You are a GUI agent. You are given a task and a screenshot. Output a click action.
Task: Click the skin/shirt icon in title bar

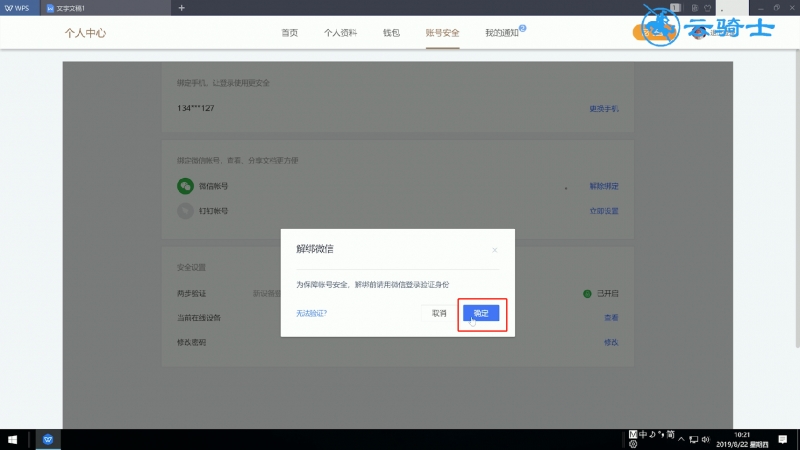point(708,8)
